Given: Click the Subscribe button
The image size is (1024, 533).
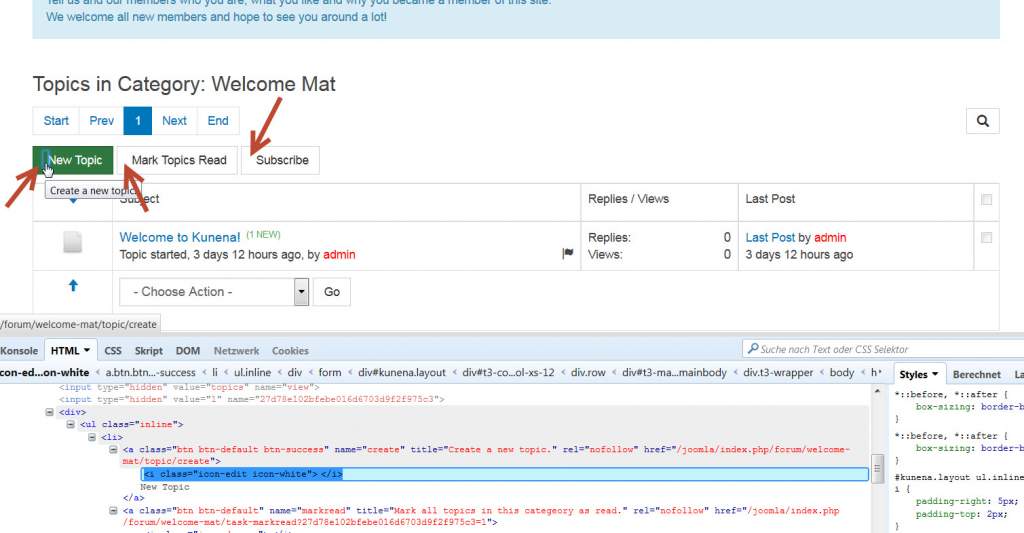Looking at the screenshot, I should (281, 160).
